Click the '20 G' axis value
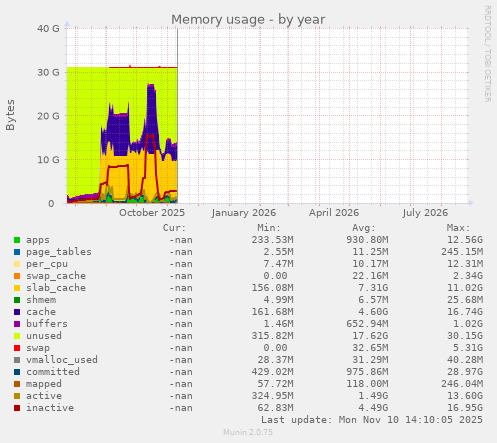 [48, 116]
